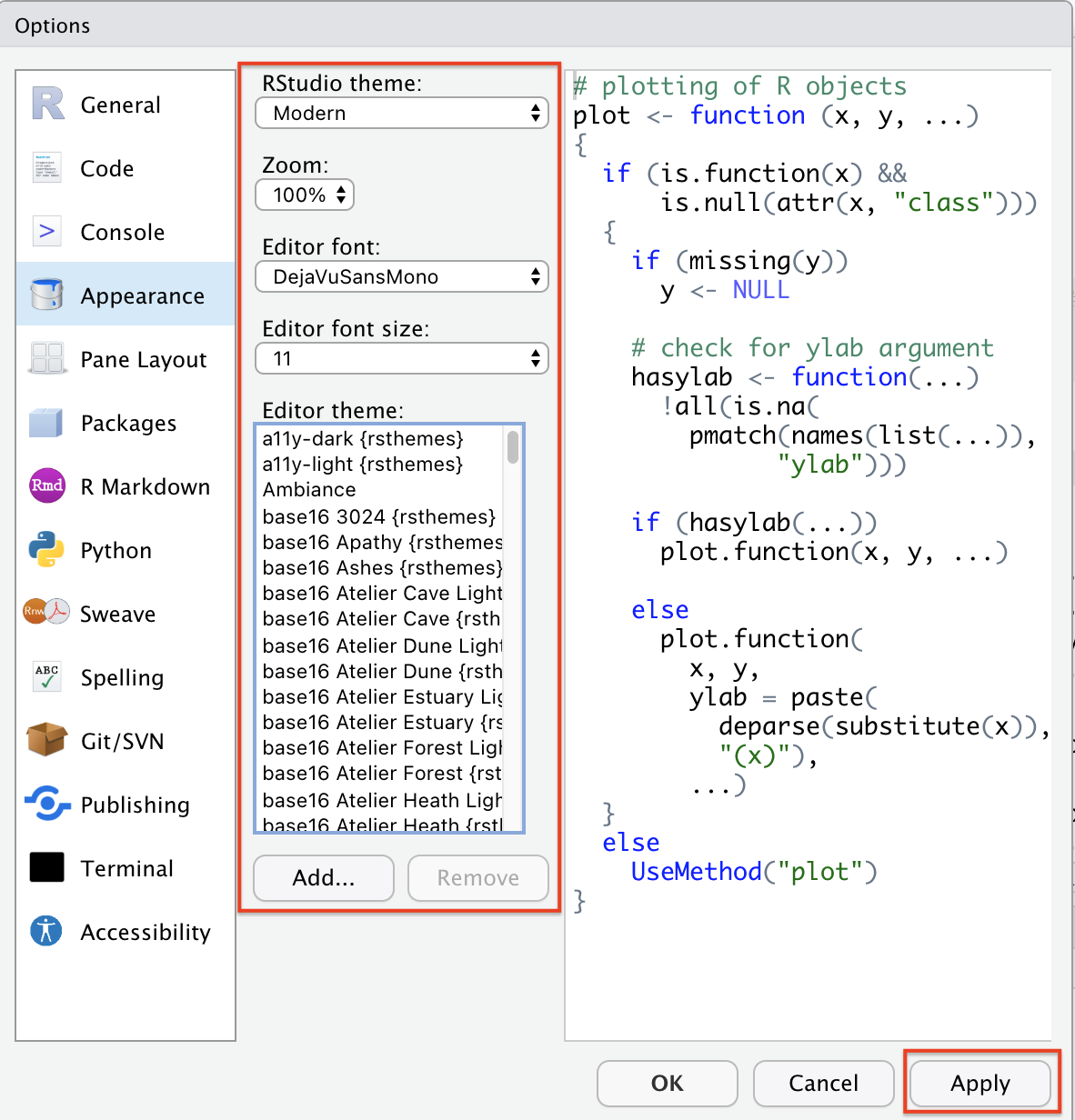Select the base16 Apathy theme
Screen dimensions: 1075x1120
[381, 542]
